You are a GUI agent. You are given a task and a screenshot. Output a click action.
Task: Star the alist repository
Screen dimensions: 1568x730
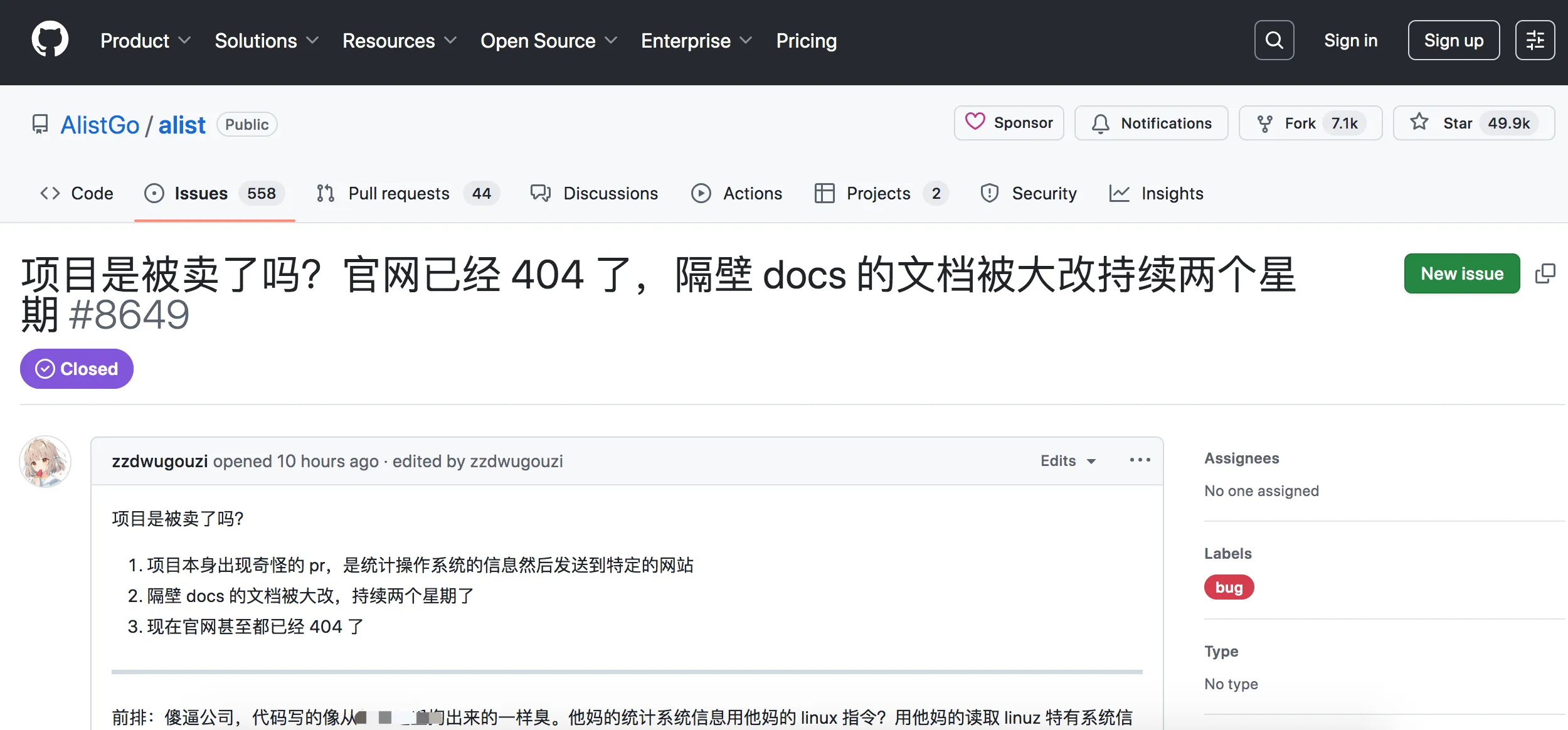coord(1456,123)
